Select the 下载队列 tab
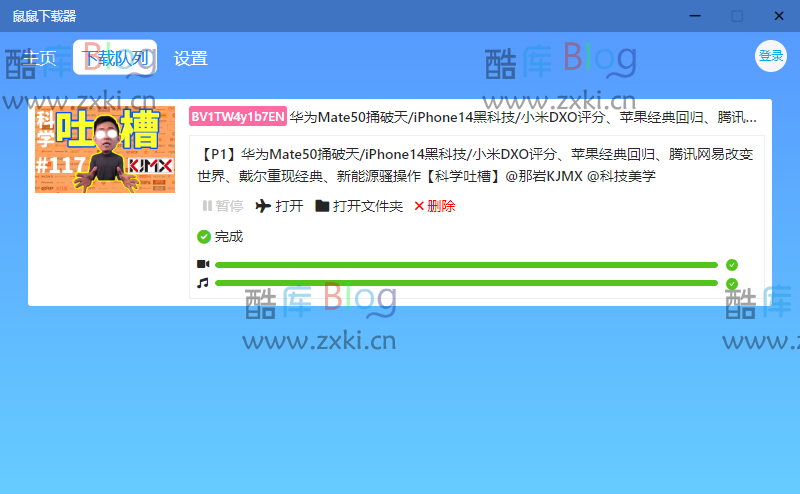 pyautogui.click(x=115, y=58)
